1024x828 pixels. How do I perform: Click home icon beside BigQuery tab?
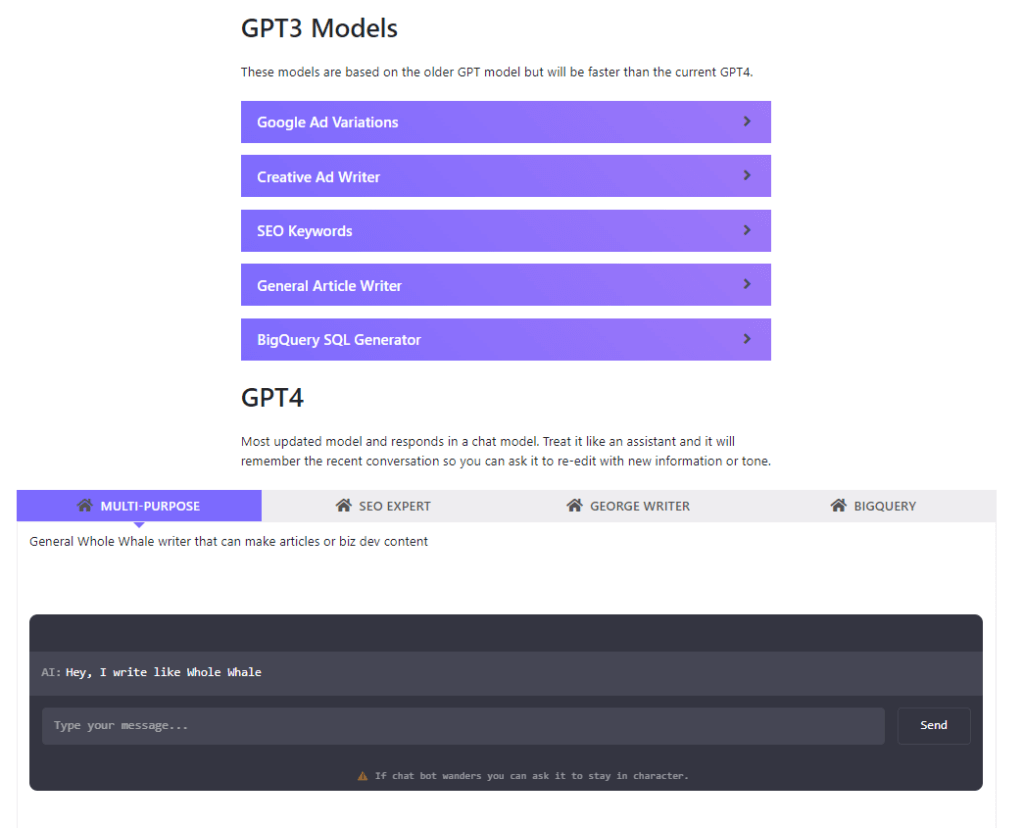point(838,506)
